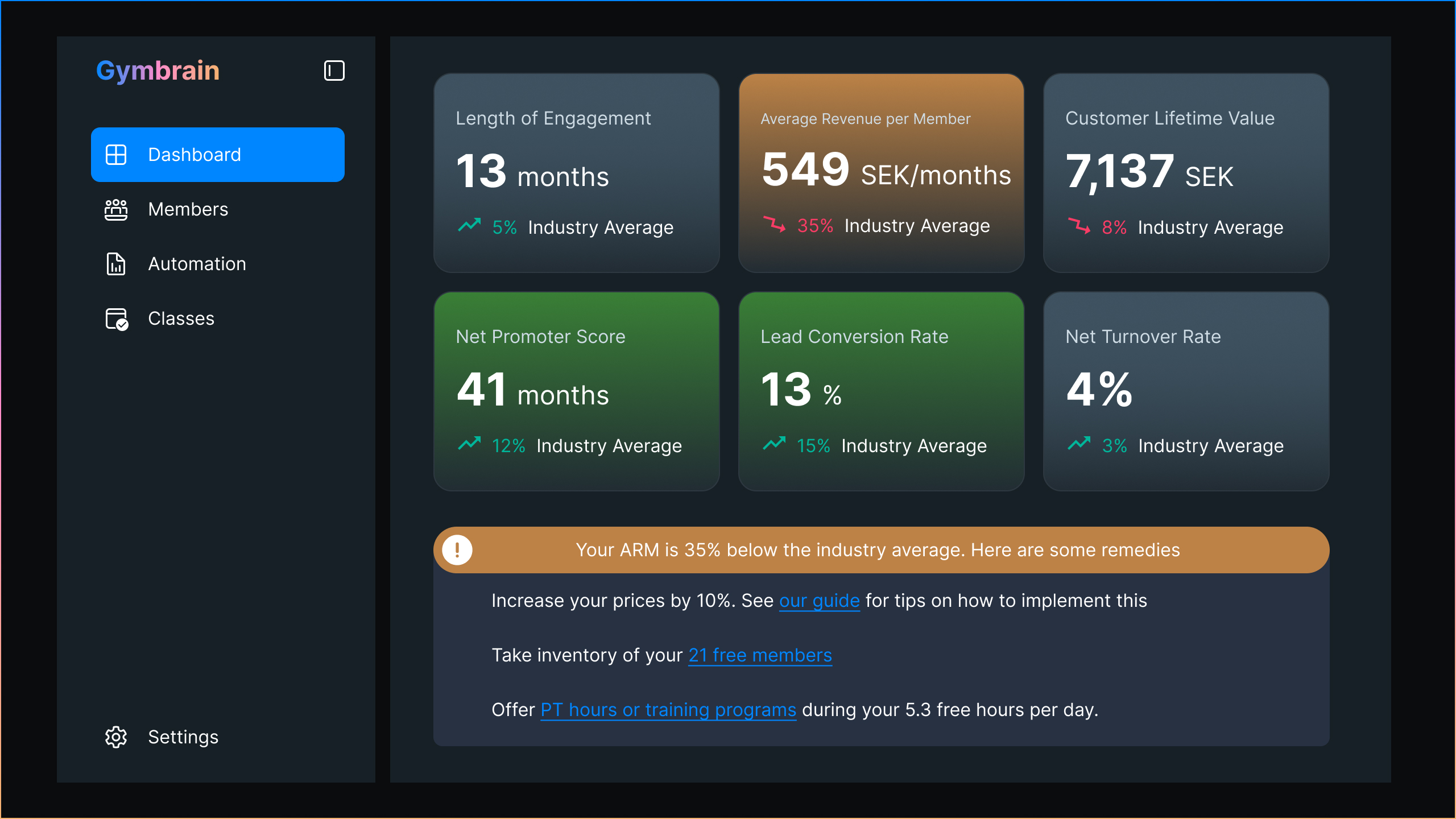The width and height of the screenshot is (1456, 819).
Task: Click the Members people icon
Action: click(x=116, y=209)
